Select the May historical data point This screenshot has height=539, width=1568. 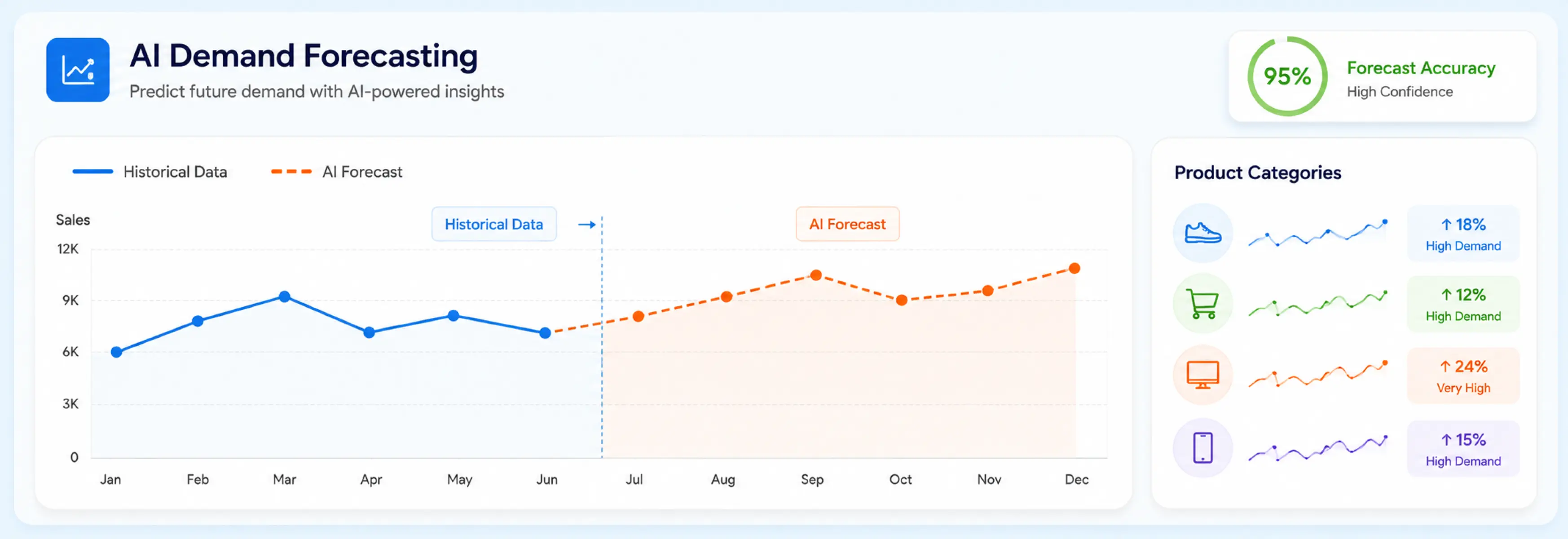coord(454,315)
